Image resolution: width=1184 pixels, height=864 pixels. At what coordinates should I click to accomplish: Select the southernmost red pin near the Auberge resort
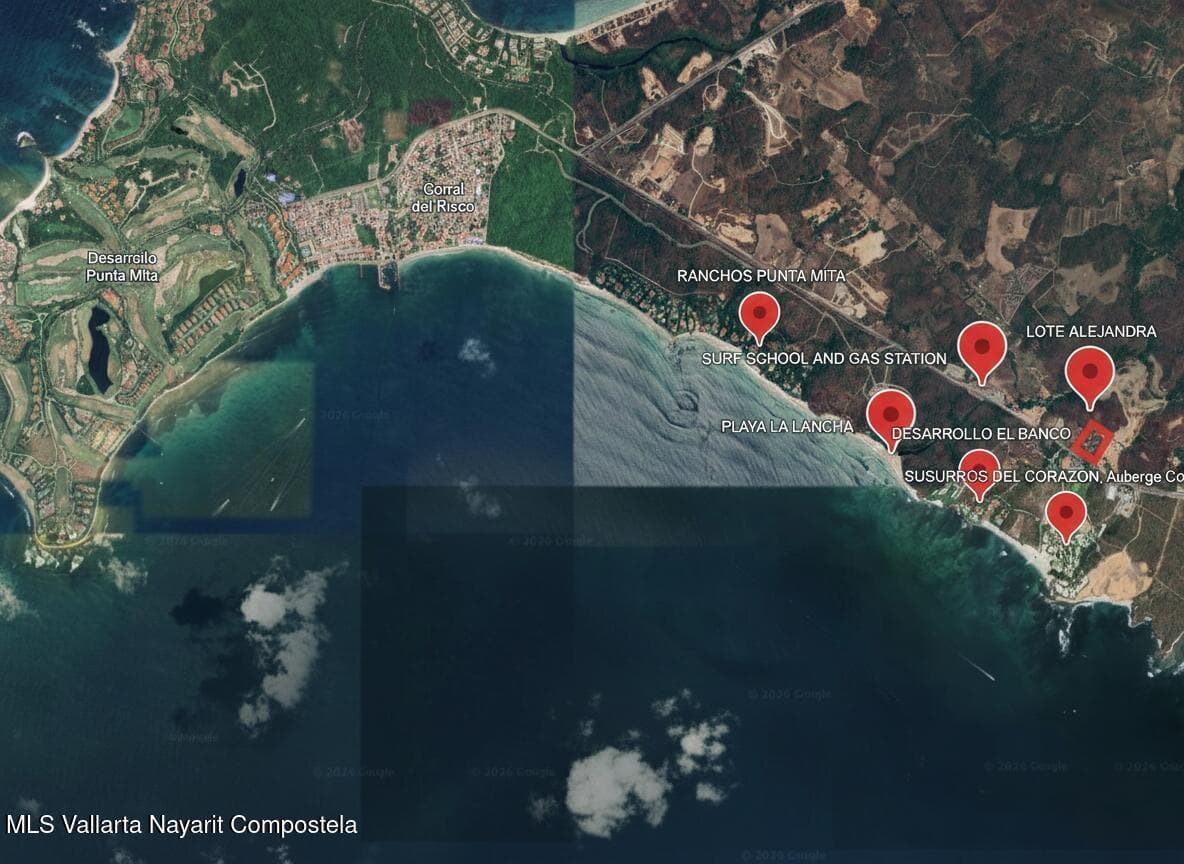pyautogui.click(x=1065, y=517)
